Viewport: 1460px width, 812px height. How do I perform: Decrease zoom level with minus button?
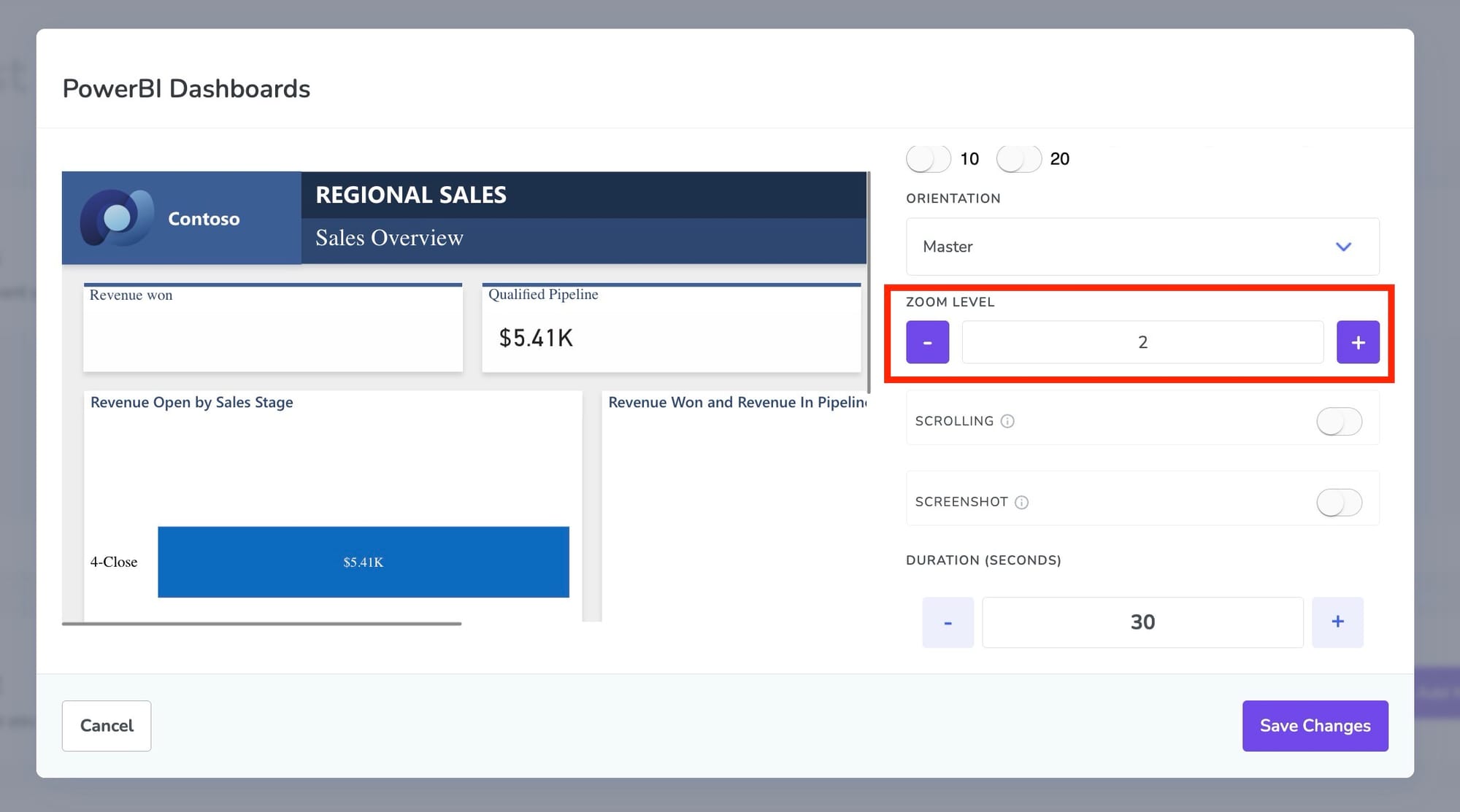927,342
